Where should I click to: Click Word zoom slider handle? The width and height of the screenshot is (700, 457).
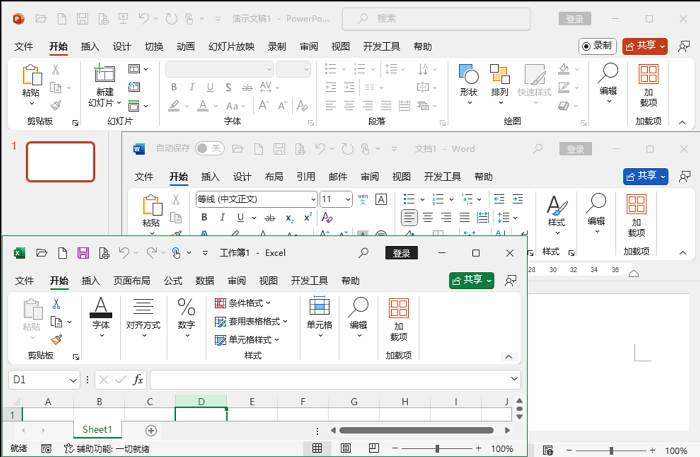tap(611, 450)
